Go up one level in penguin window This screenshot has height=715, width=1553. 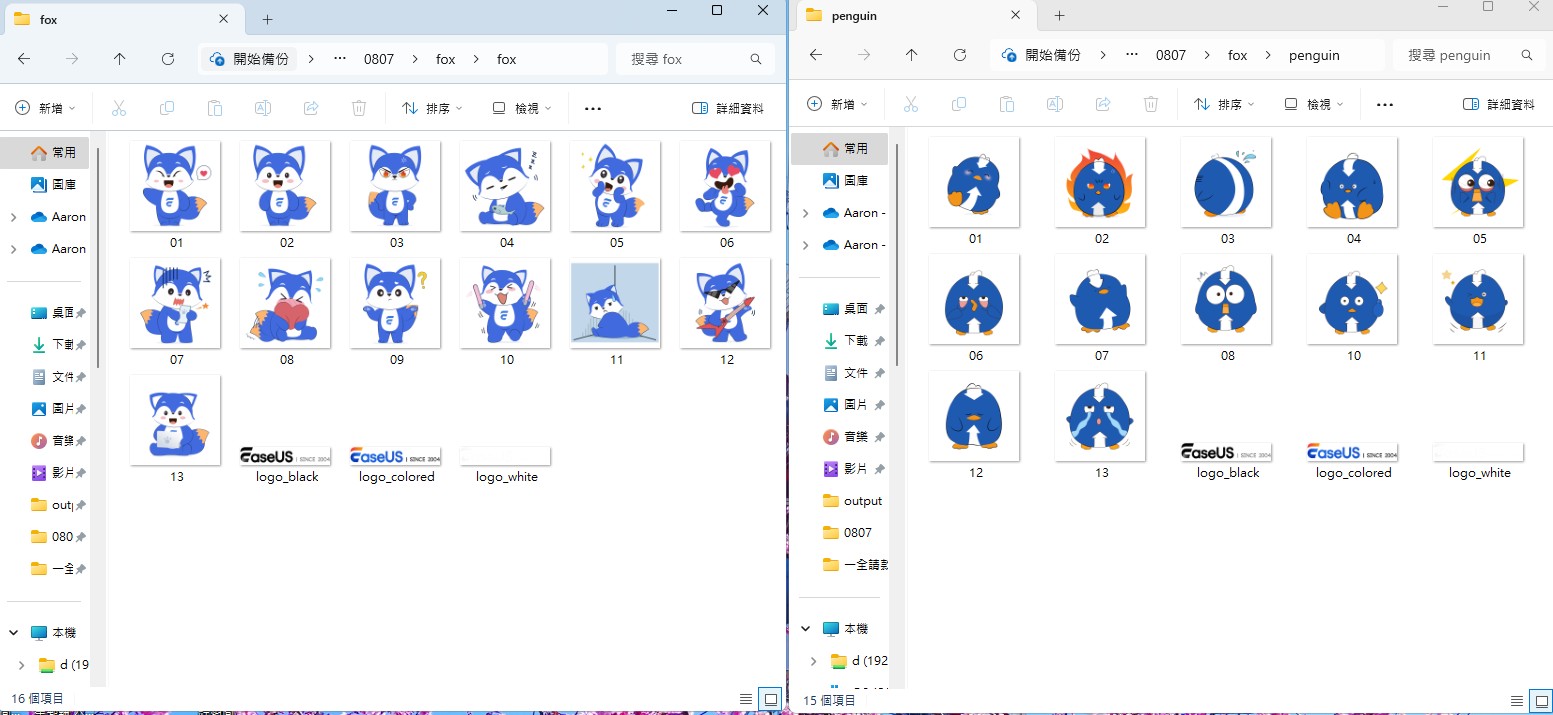[x=911, y=55]
